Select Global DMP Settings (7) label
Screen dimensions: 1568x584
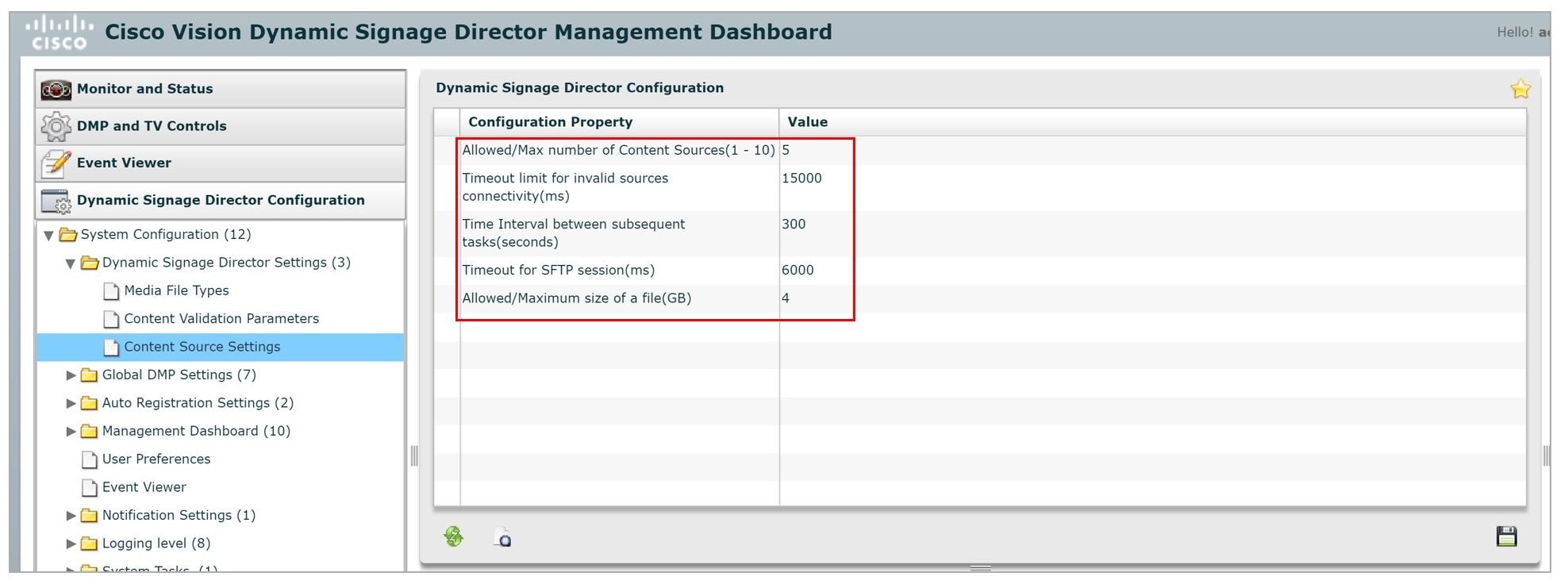(x=179, y=375)
